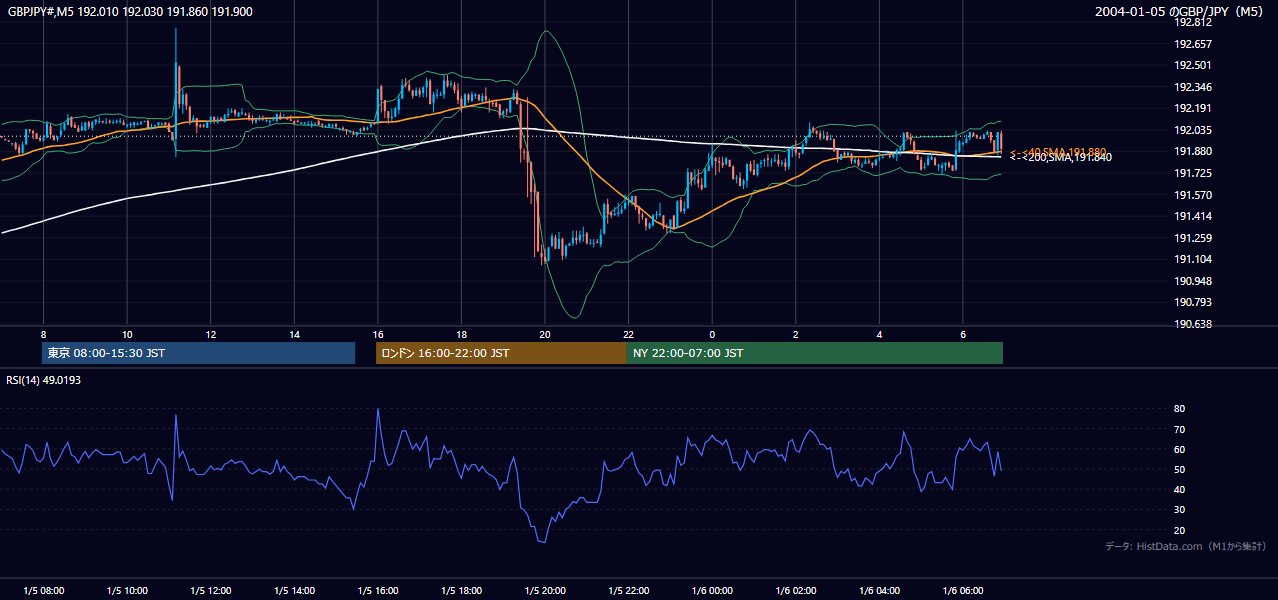This screenshot has width=1278, height=600.
Task: Click bottom time label 1/6 00:00
Action: tap(712, 590)
